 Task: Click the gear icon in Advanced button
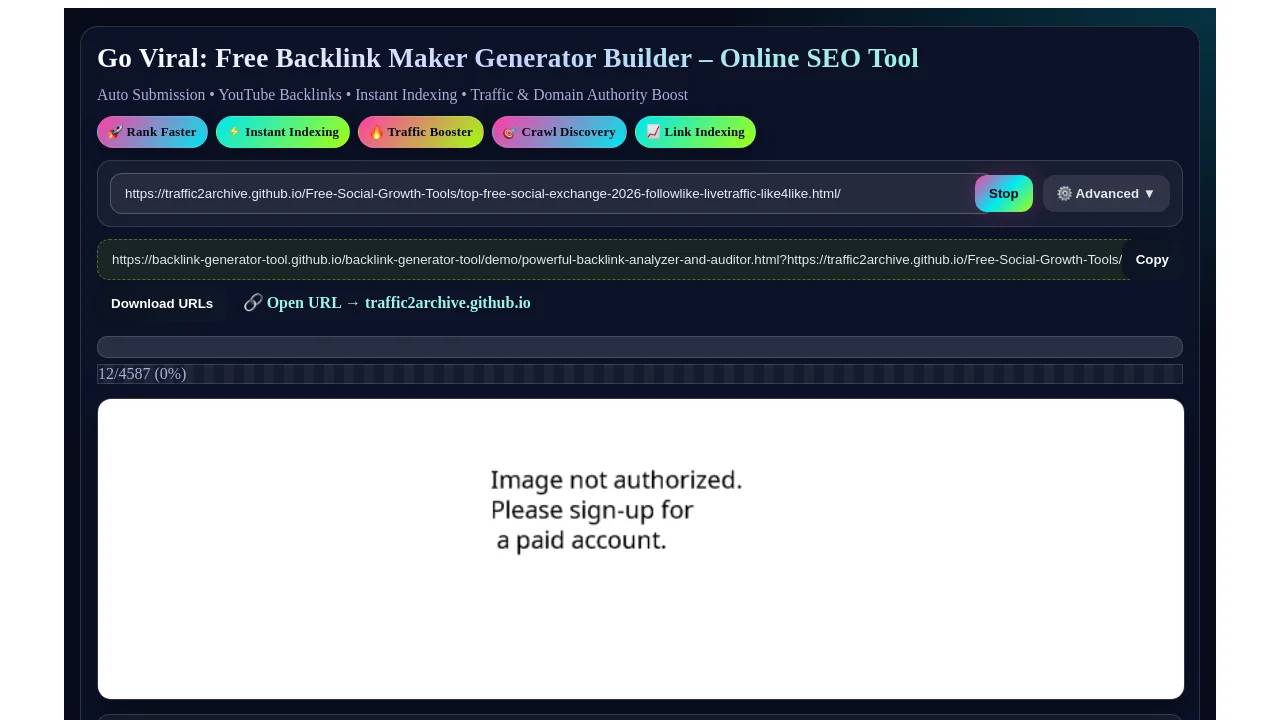[x=1064, y=194]
